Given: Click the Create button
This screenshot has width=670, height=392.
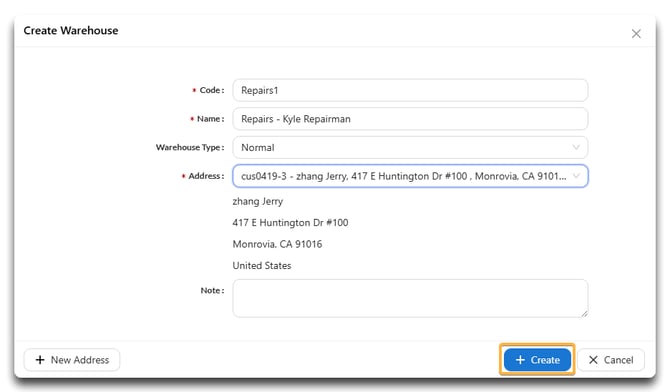Looking at the screenshot, I should [x=537, y=360].
